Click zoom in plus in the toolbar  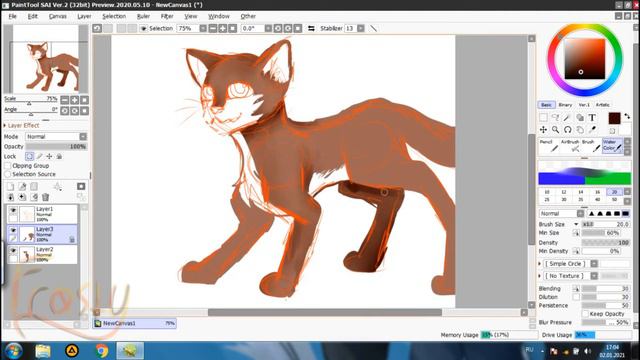coord(223,29)
